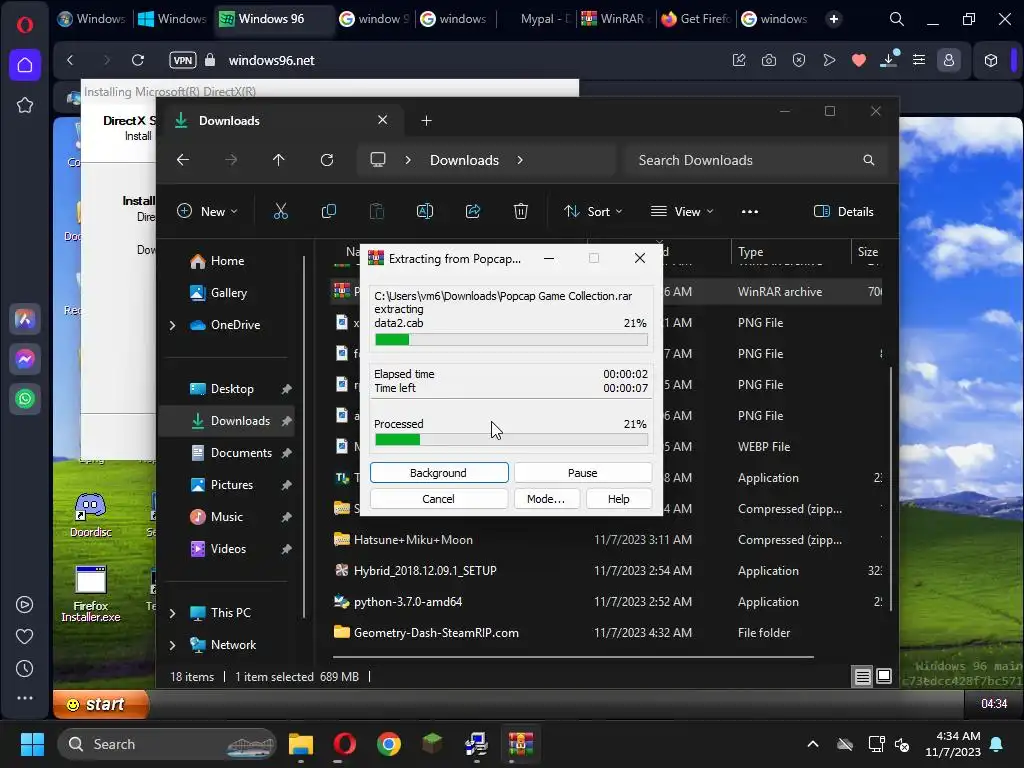Open WhatsApp in Opera sidebar

(25, 399)
